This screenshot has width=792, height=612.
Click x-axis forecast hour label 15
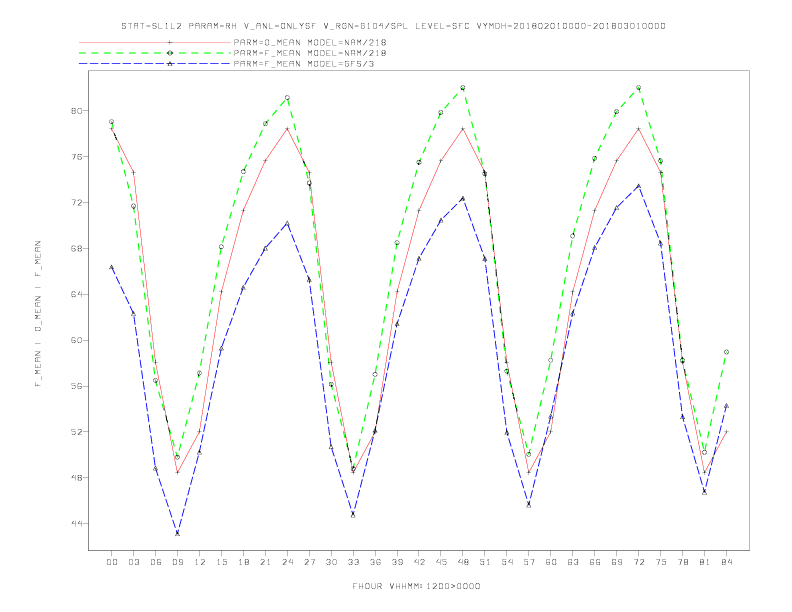coord(221,562)
